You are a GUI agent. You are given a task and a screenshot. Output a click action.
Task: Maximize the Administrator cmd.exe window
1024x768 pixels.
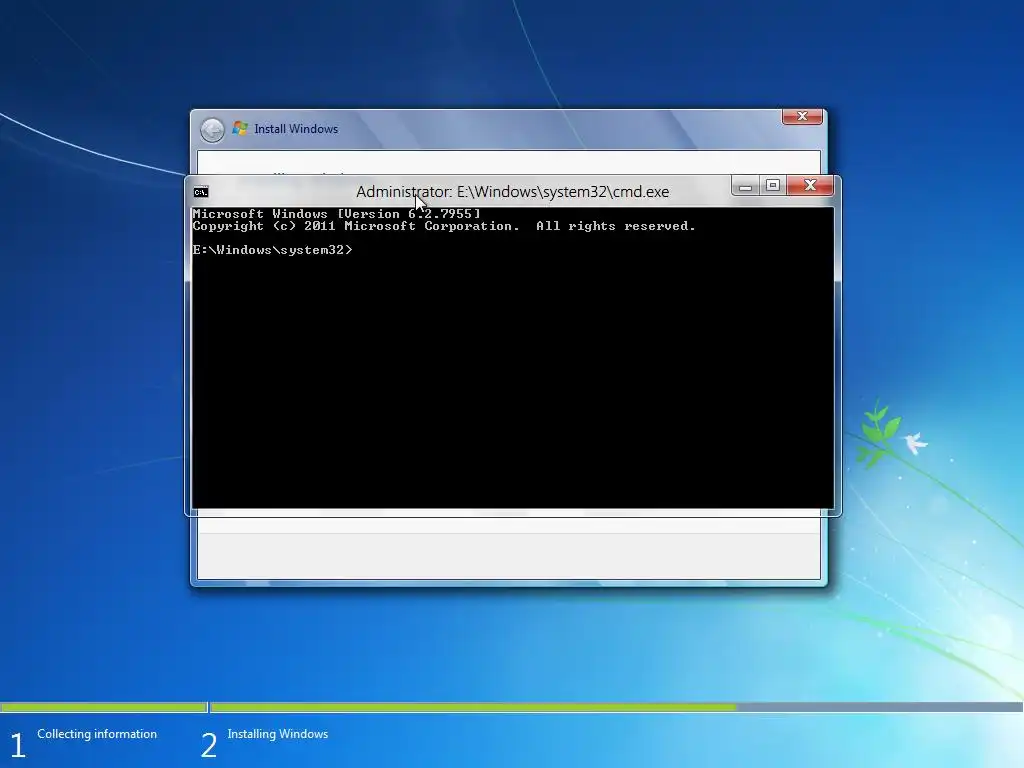tap(773, 186)
